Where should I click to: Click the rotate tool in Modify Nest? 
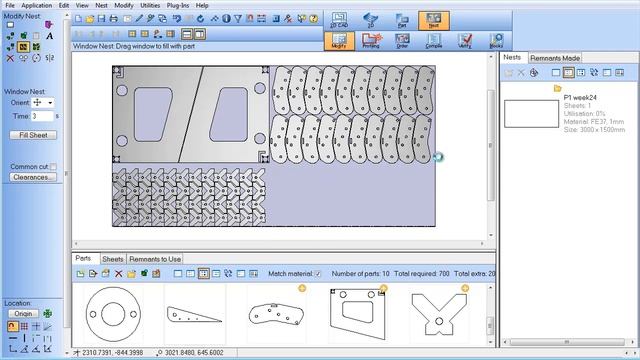(x=36, y=58)
